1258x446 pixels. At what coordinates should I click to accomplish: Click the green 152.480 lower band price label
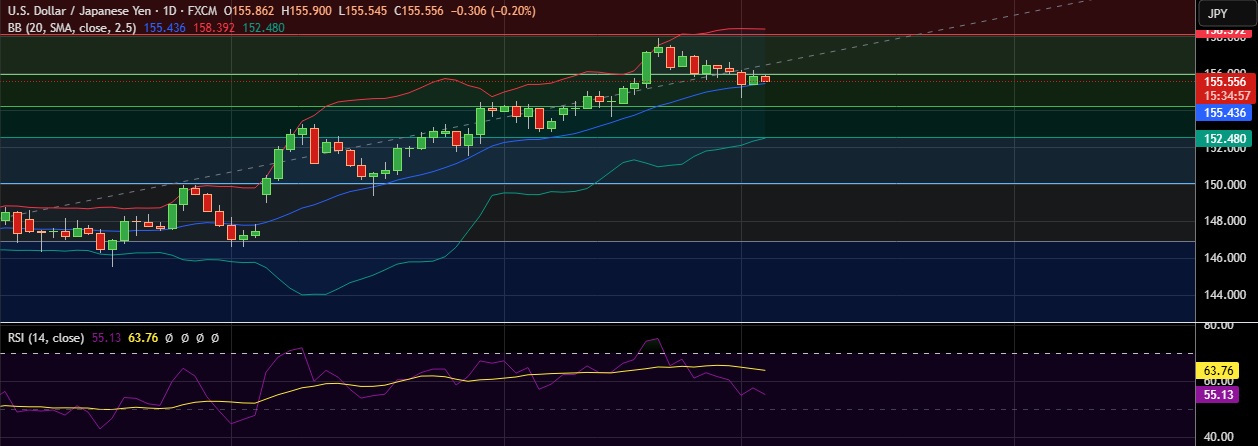point(1225,139)
